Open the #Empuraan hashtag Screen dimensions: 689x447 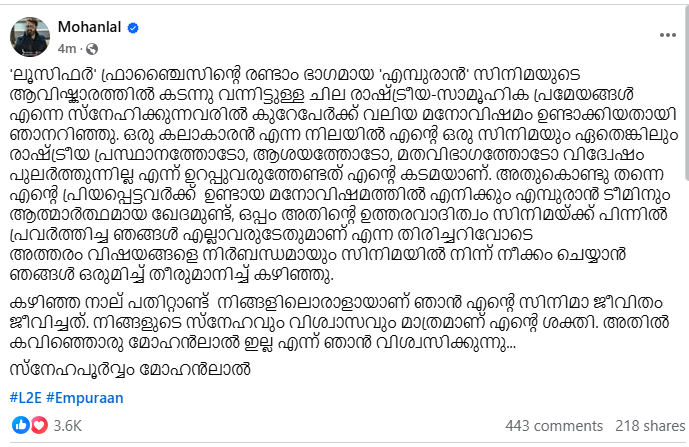[85, 398]
